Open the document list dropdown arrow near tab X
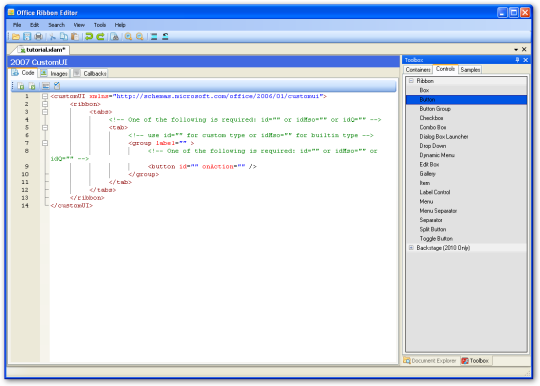 [x=516, y=50]
